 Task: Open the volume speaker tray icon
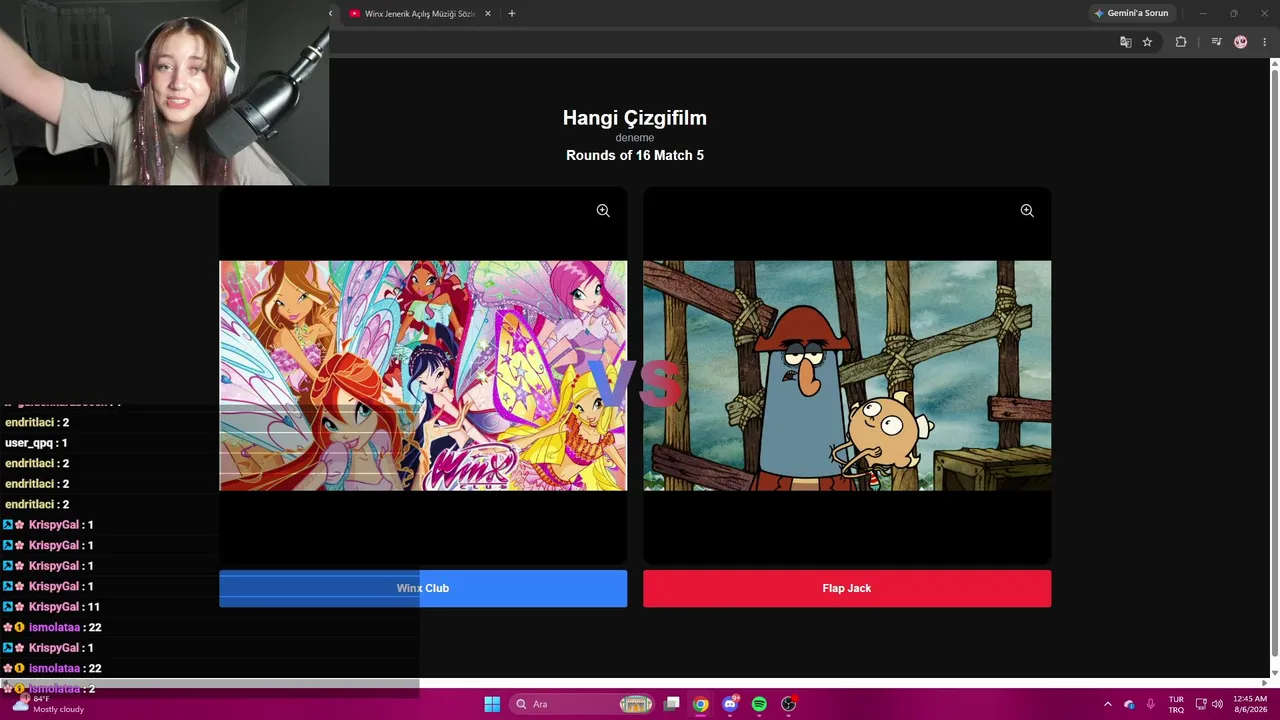1217,704
